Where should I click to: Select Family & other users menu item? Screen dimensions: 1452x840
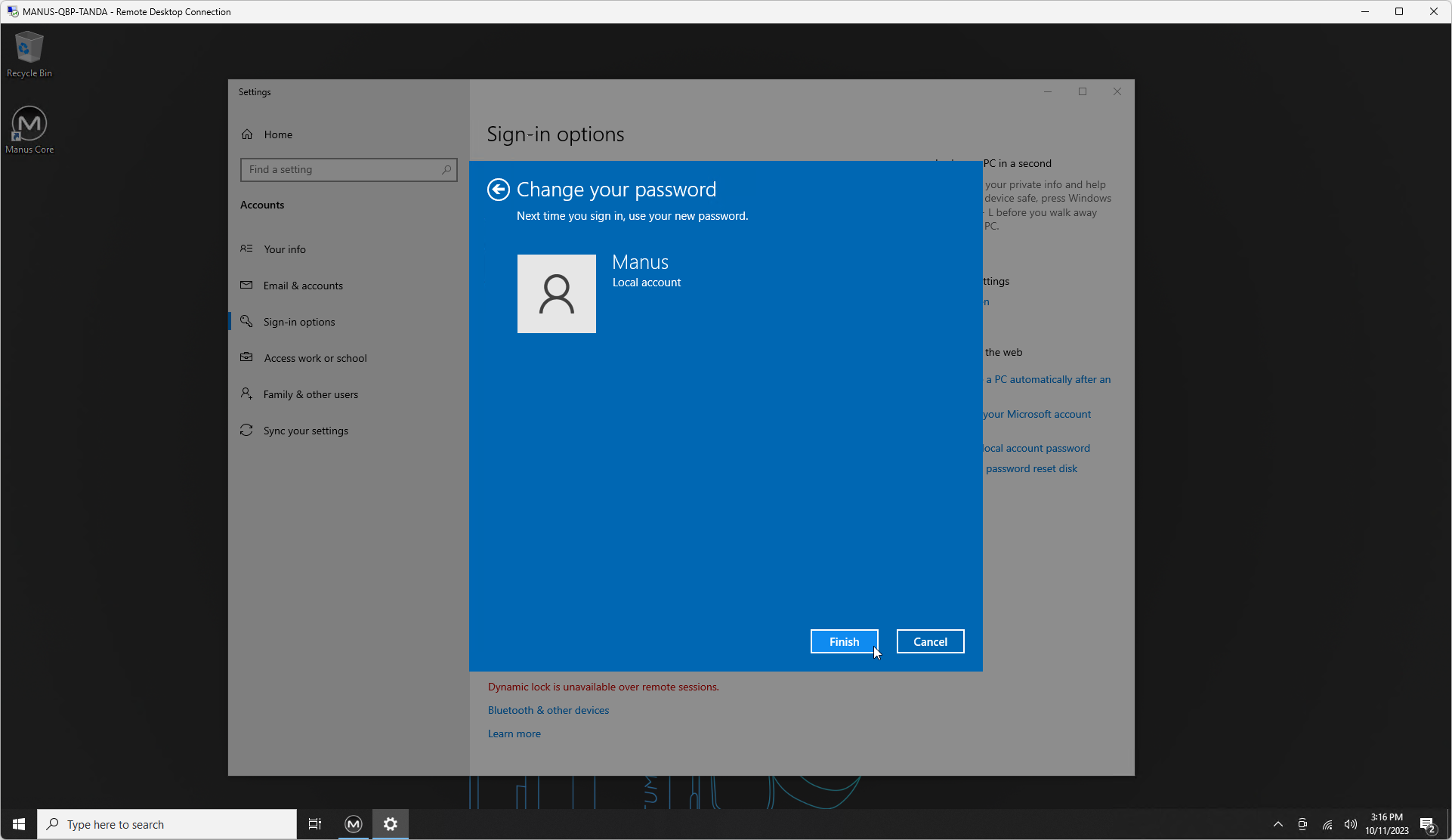tap(310, 394)
